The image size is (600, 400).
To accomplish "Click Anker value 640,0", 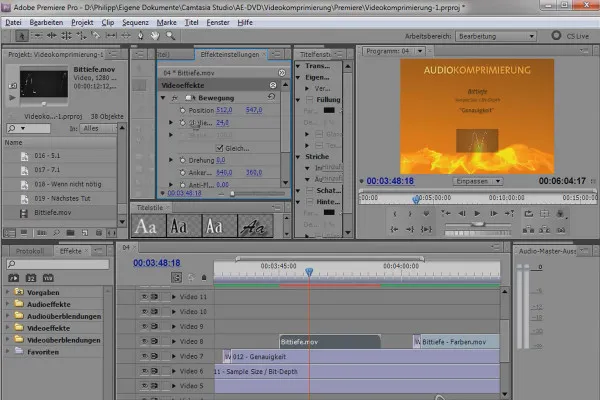I will click(x=224, y=173).
